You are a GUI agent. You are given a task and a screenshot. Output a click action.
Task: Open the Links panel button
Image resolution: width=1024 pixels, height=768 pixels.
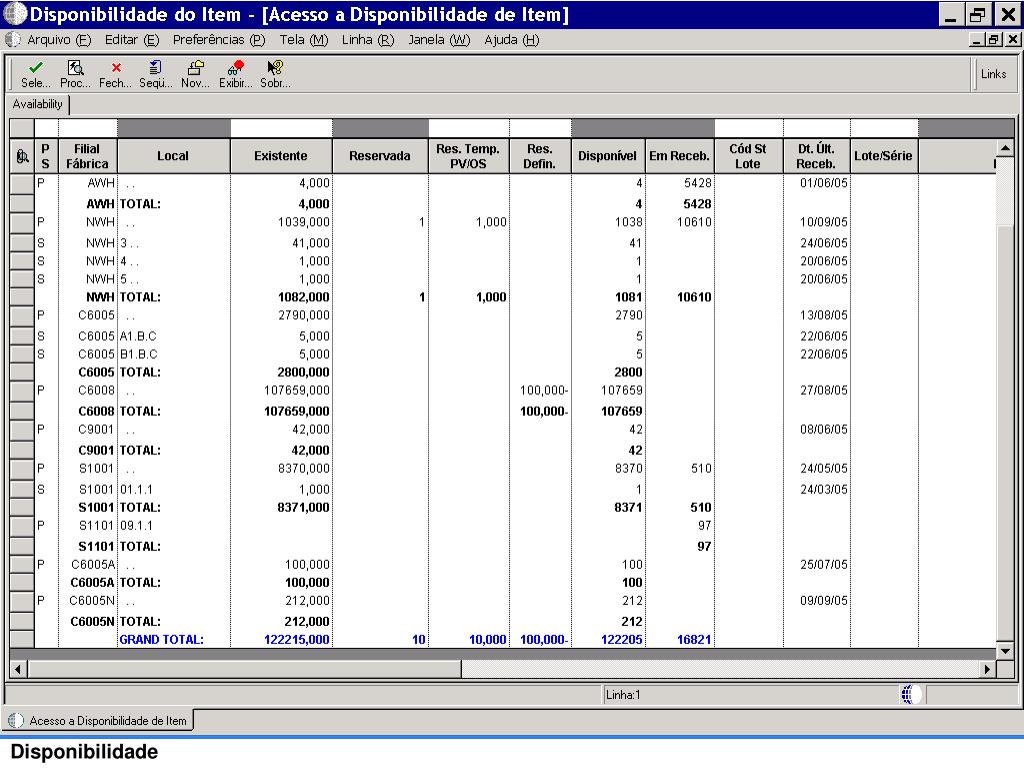993,74
